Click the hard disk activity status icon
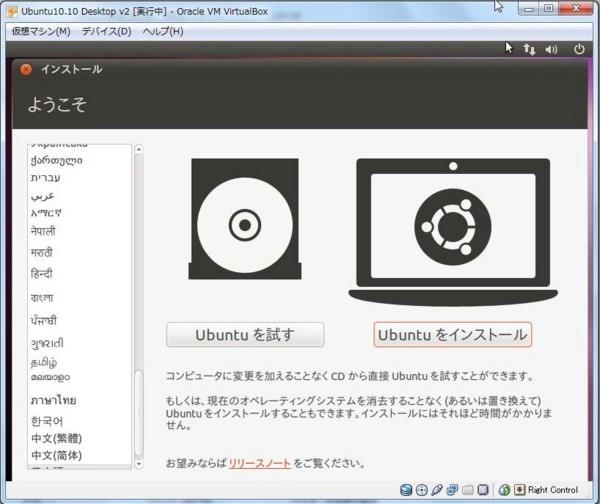 coord(406,490)
